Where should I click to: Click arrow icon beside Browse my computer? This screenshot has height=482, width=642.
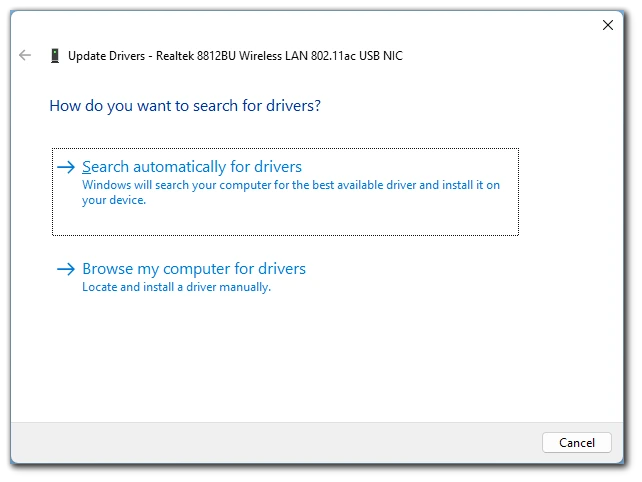pos(66,269)
